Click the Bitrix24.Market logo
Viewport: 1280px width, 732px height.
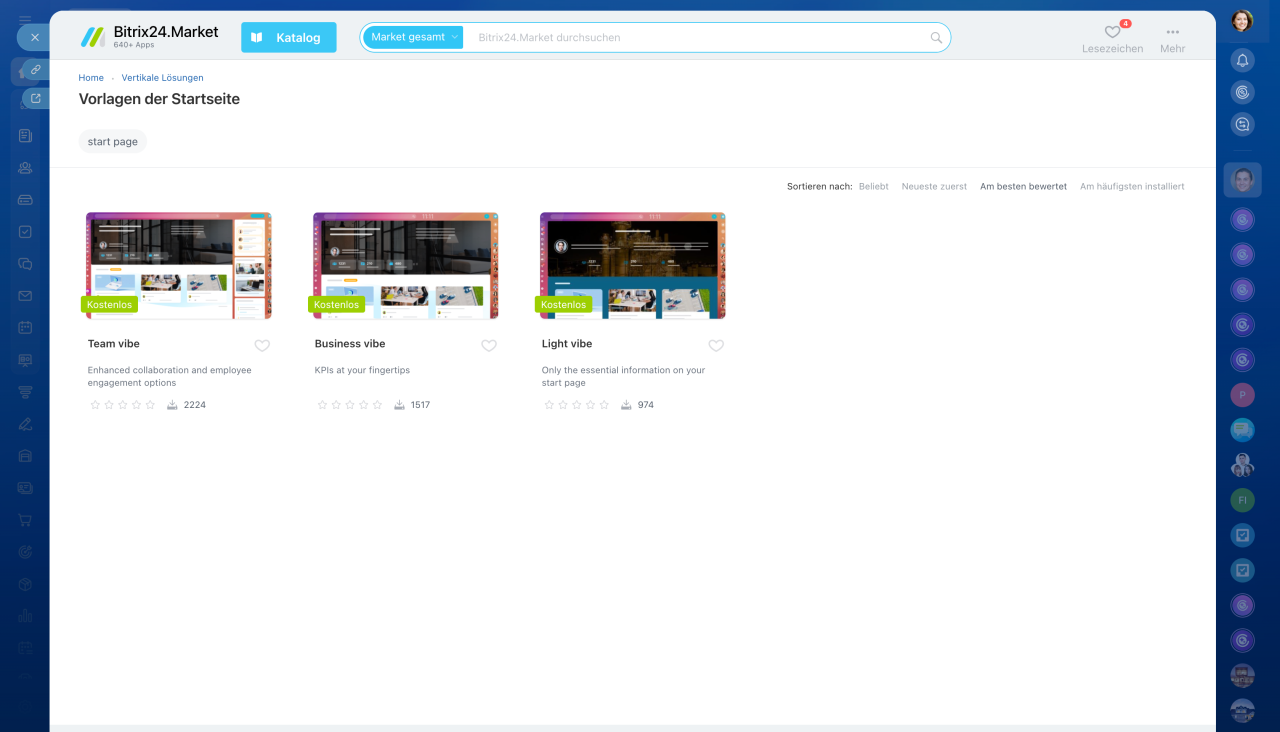point(150,37)
